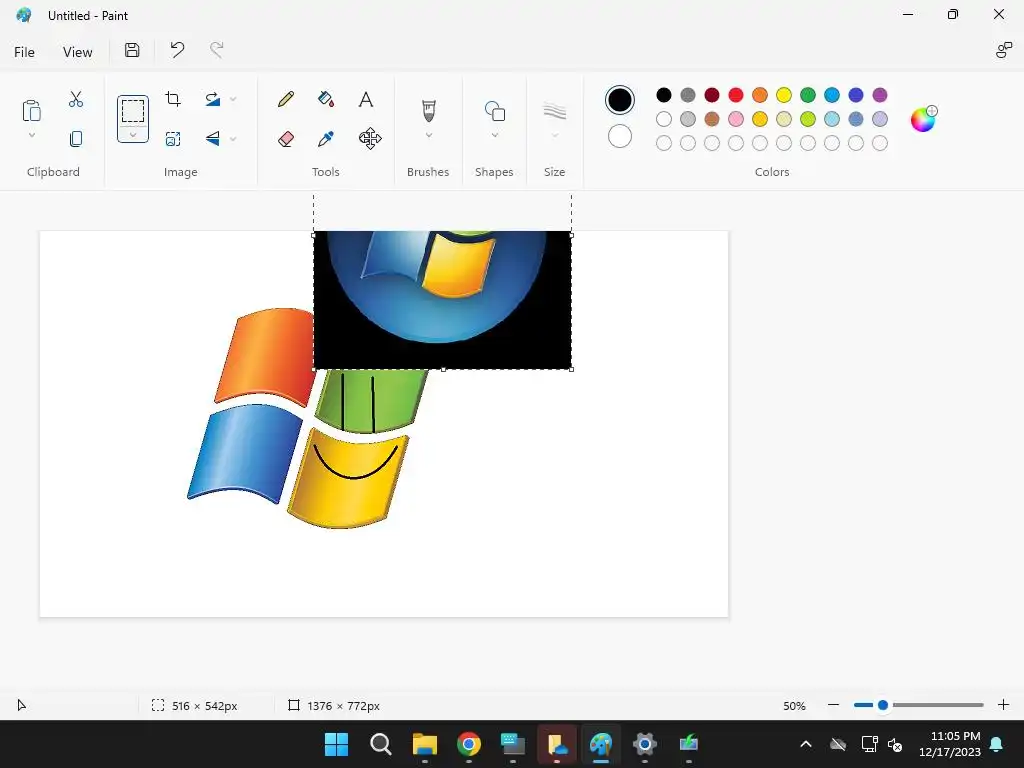Click the muted volume tray icon
Viewport: 1024px width, 768px height.
point(895,744)
